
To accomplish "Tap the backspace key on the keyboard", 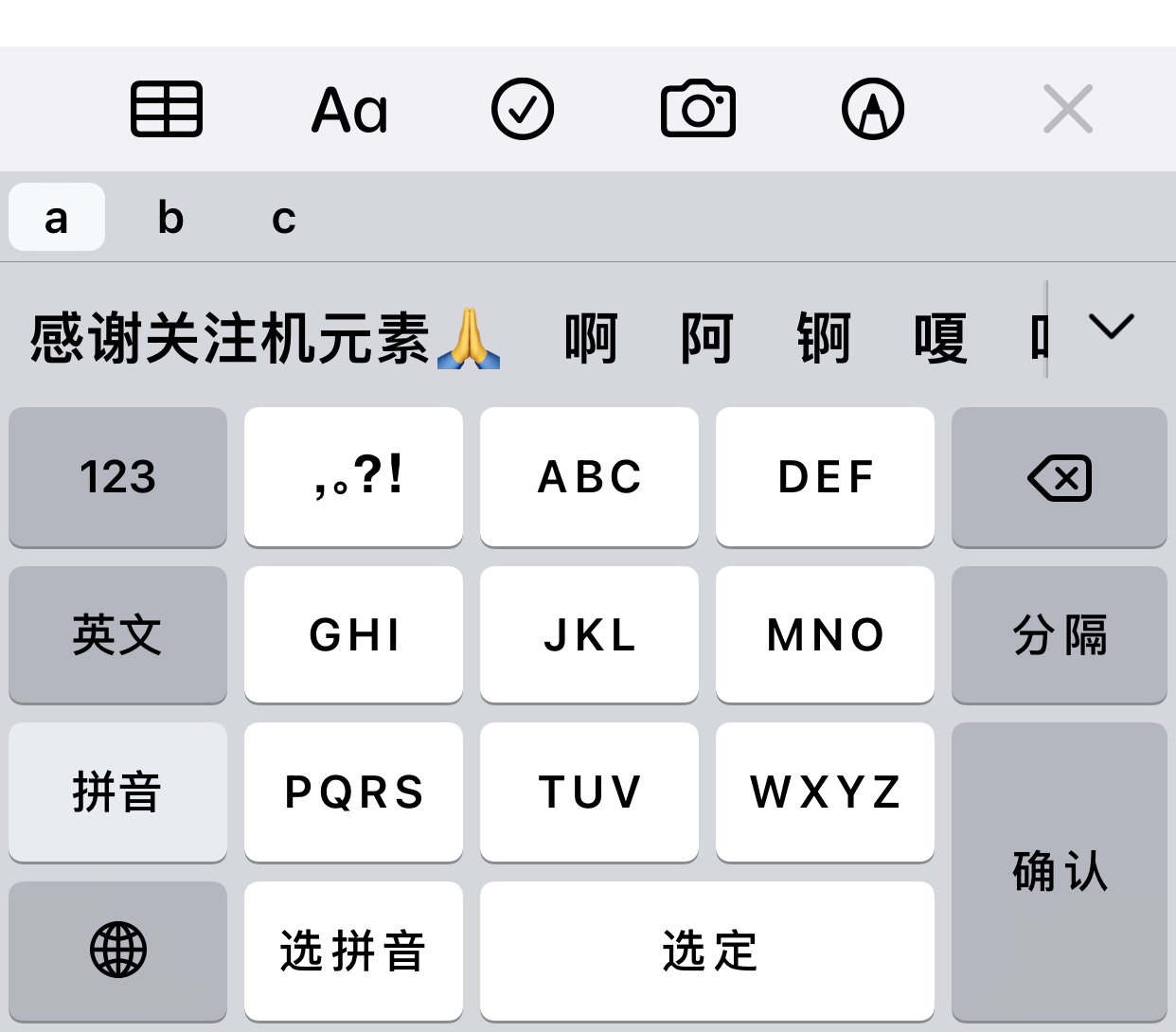I will pyautogui.click(x=1060, y=477).
